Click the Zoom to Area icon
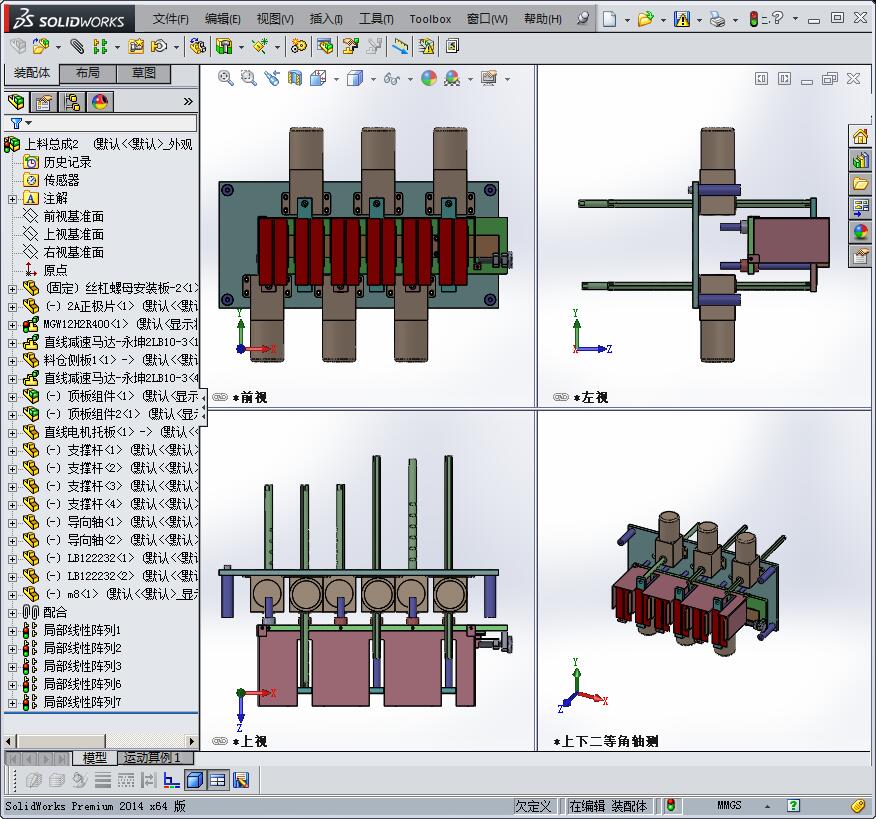876x819 pixels. (x=249, y=78)
